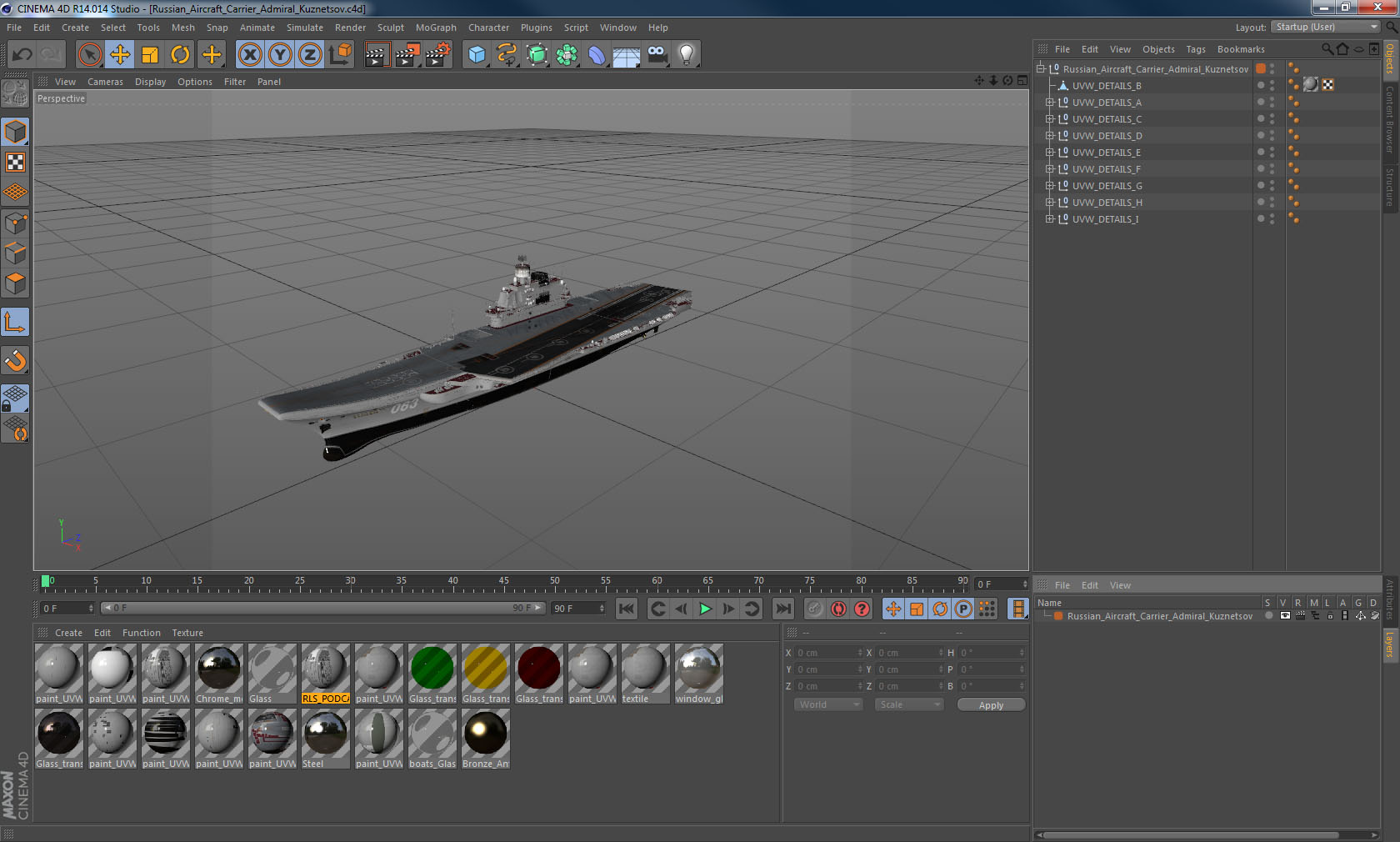Play the animation forward
Image resolution: width=1400 pixels, height=842 pixels.
click(x=705, y=609)
